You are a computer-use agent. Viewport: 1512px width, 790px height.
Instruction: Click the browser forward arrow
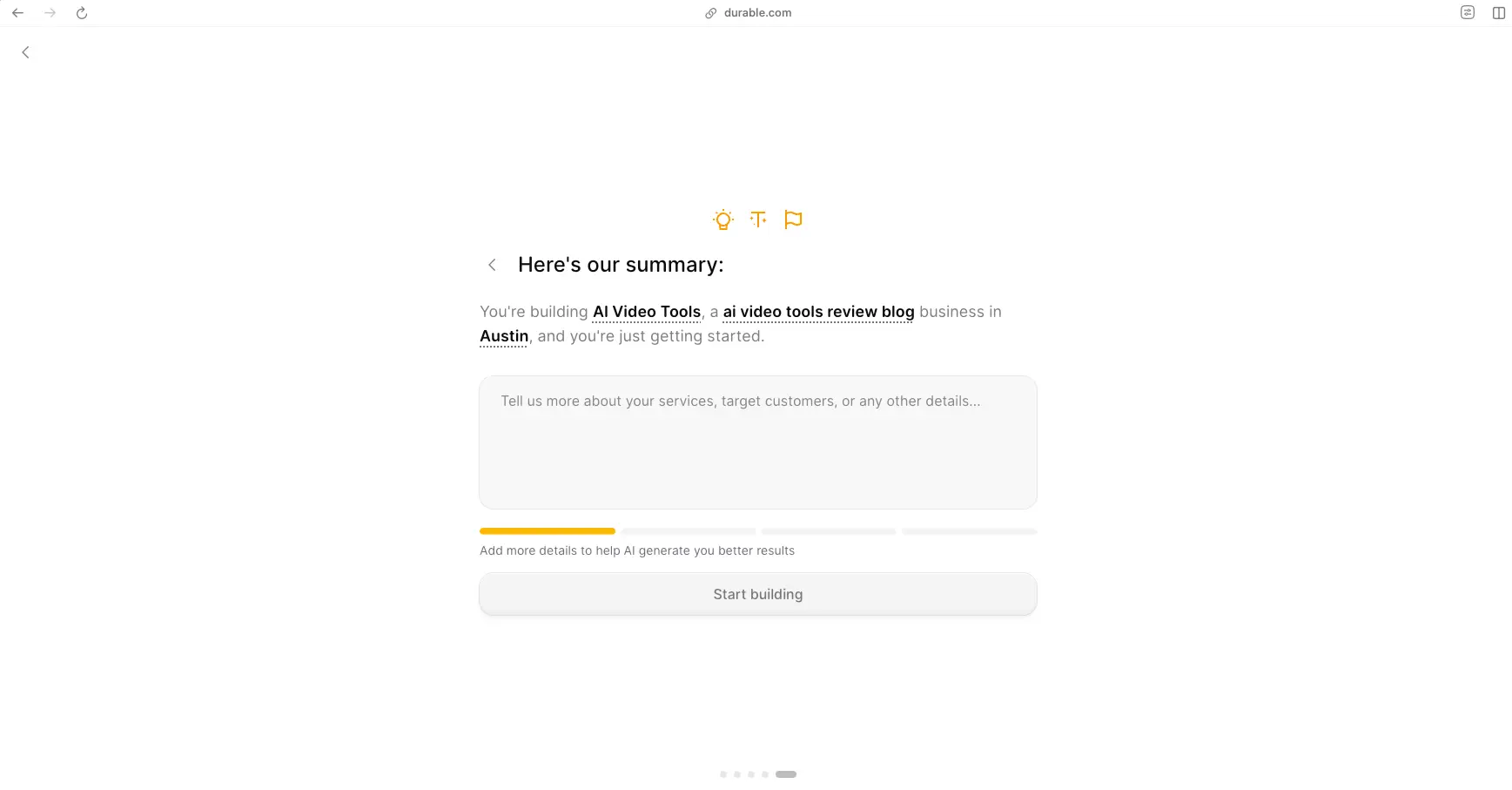pos(50,12)
